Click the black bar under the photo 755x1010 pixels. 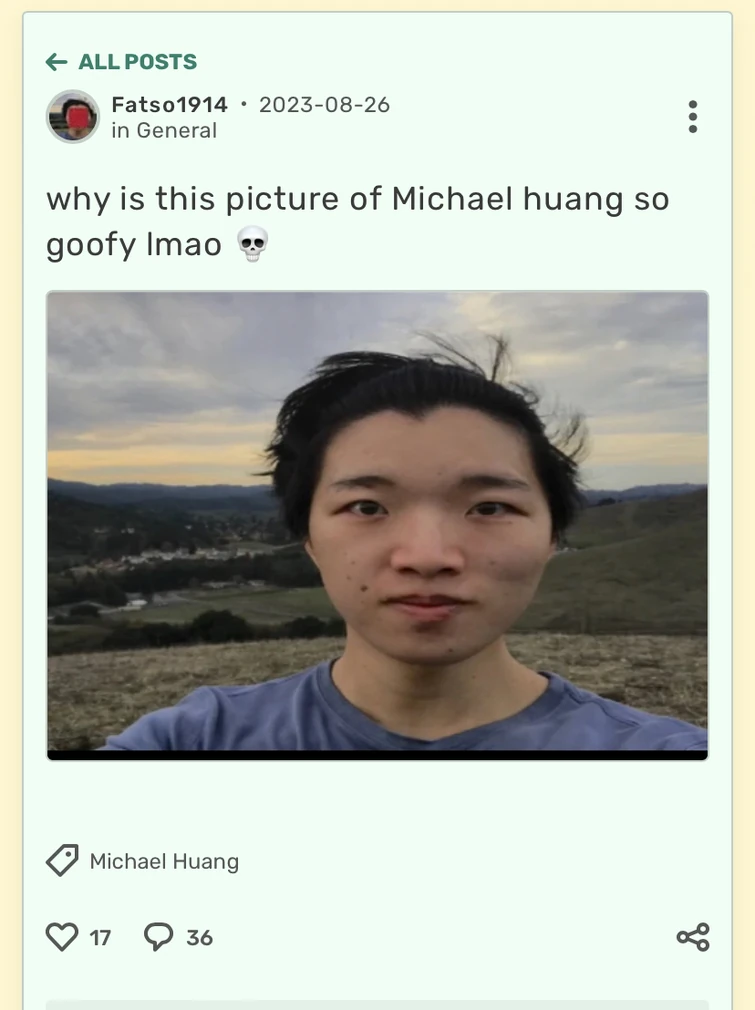(x=378, y=755)
